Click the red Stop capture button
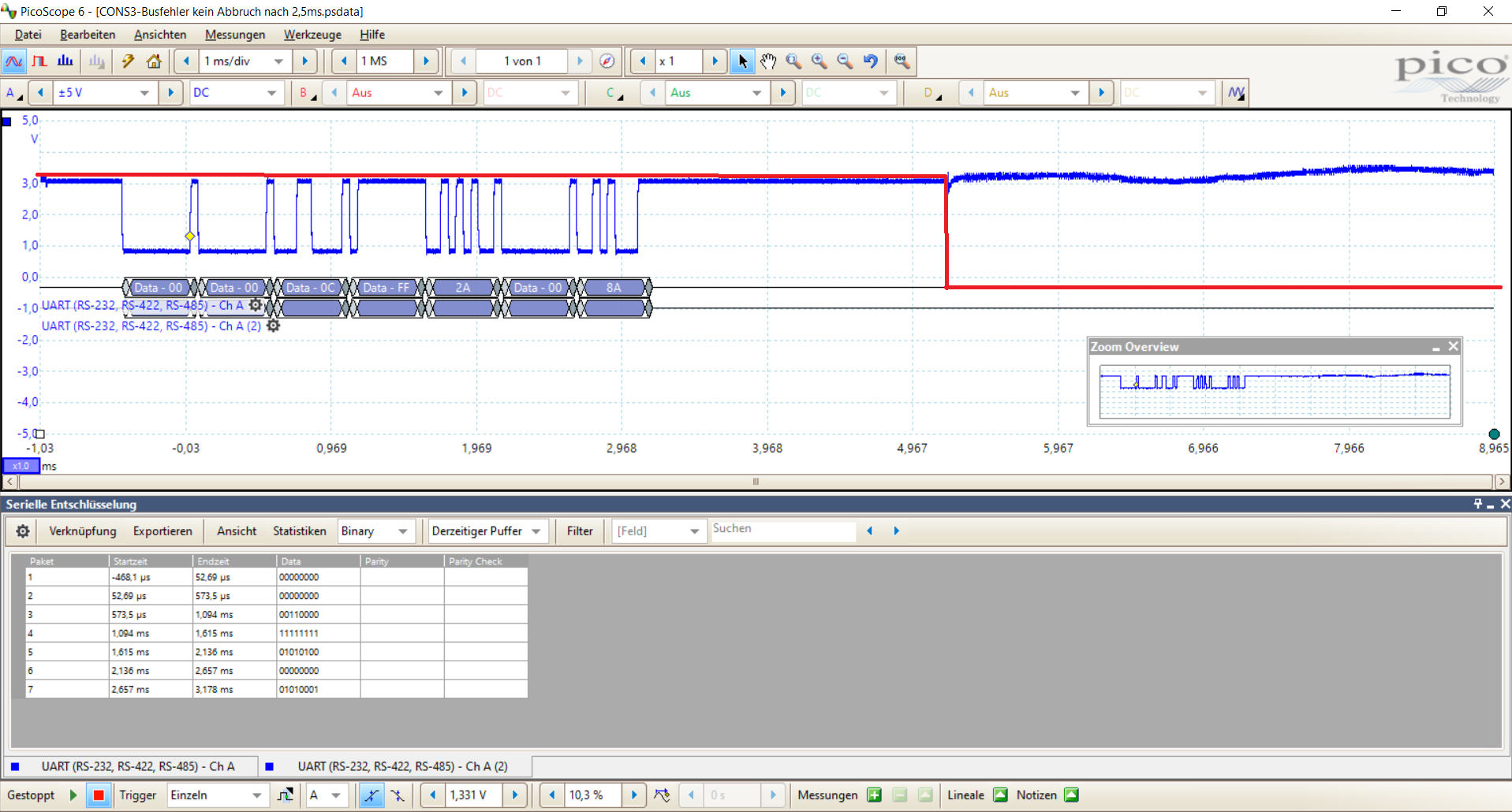This screenshot has height=812, width=1512. pos(99,795)
